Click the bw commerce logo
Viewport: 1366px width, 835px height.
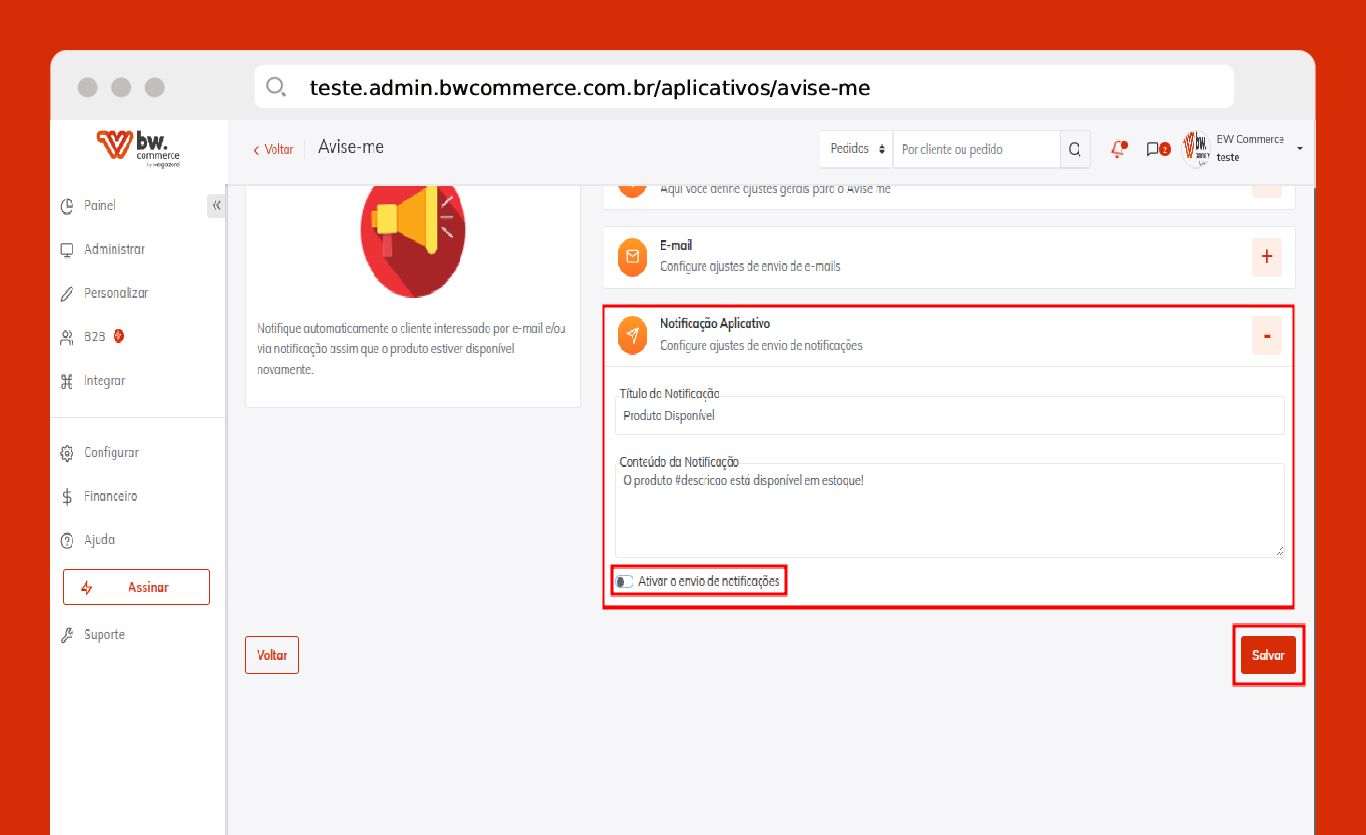[139, 148]
